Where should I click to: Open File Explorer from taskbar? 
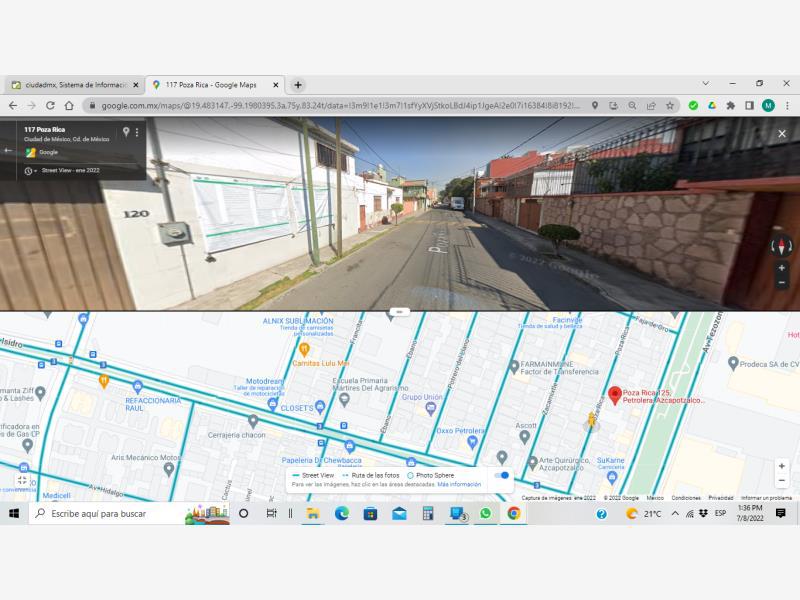[x=312, y=513]
